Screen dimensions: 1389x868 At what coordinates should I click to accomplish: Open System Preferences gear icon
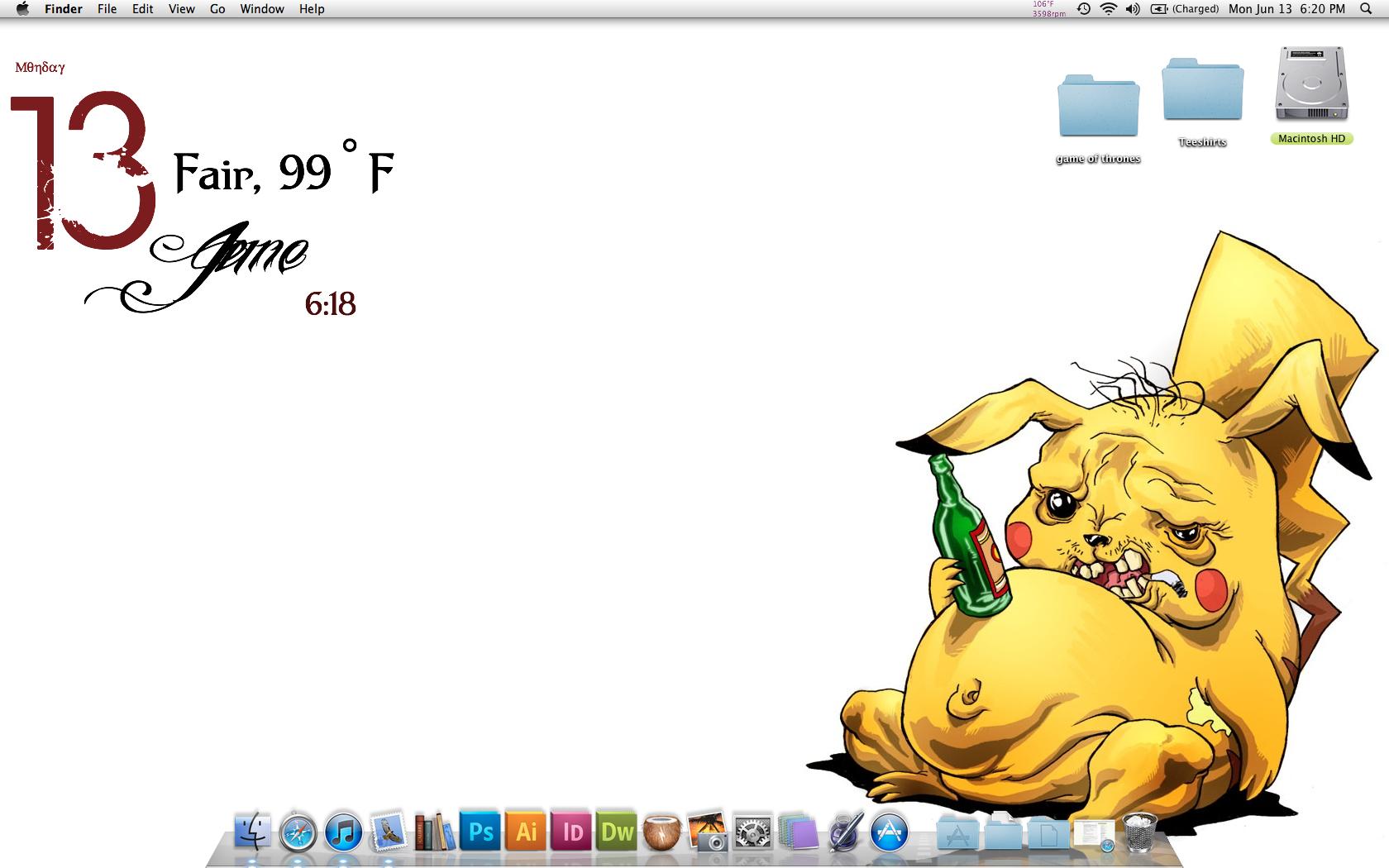752,832
